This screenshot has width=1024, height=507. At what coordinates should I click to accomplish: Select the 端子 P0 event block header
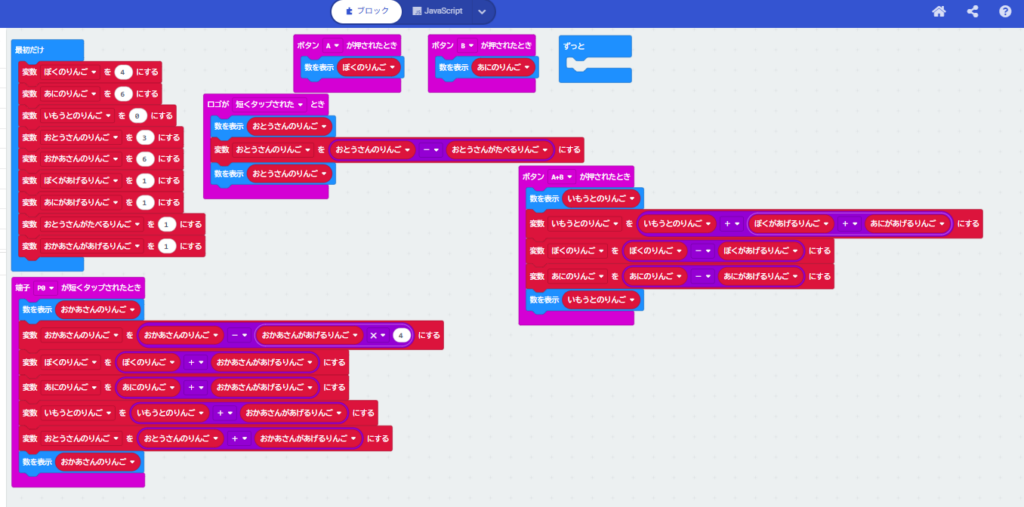click(x=78, y=287)
